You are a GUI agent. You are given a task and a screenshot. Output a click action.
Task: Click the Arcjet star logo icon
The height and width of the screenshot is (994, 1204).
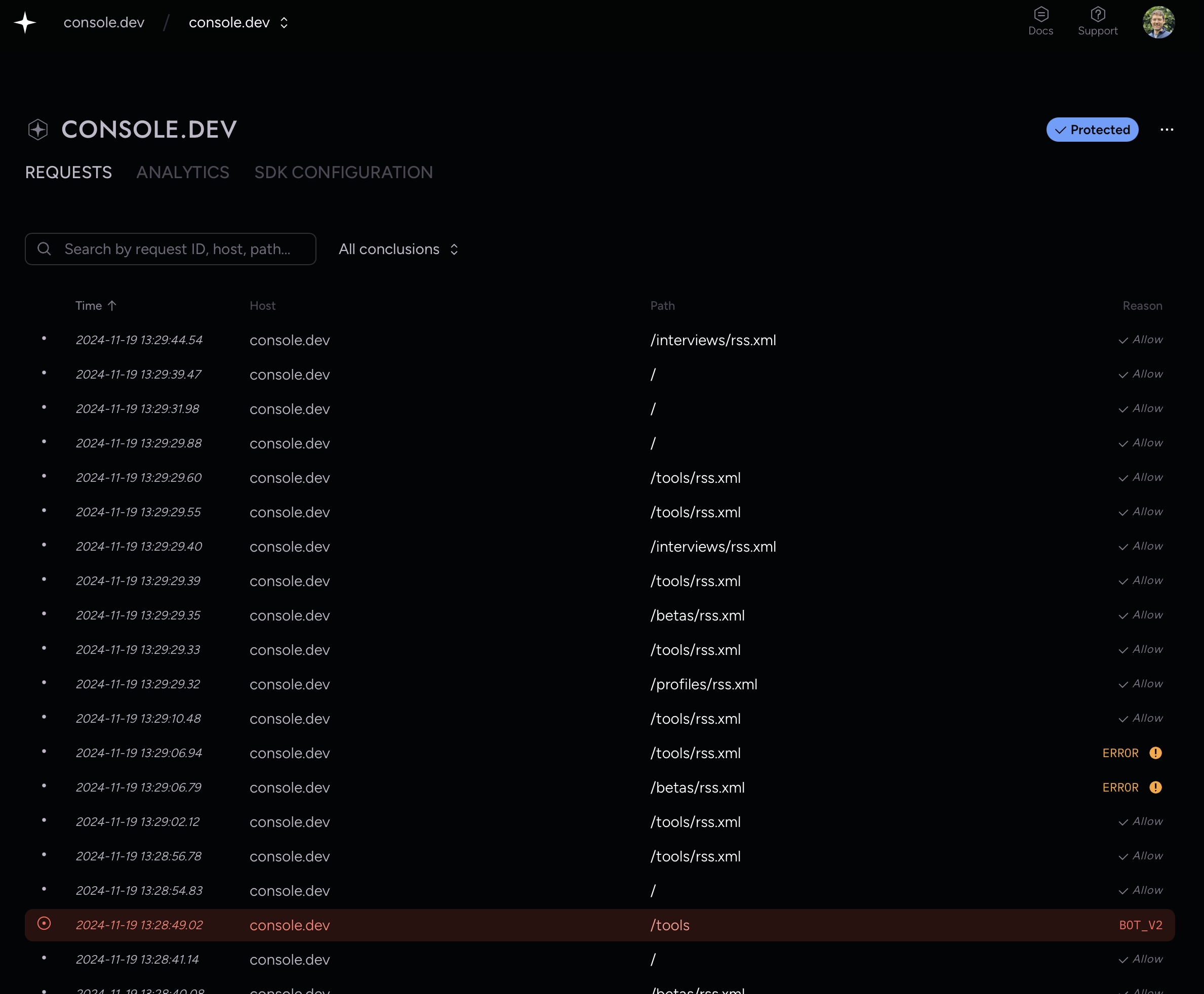pyautogui.click(x=25, y=23)
